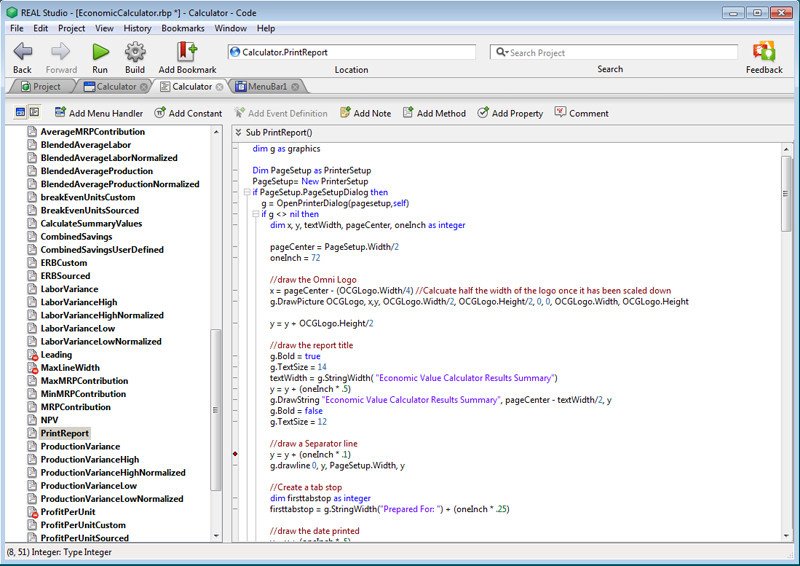
Task: Collapse the 'if g <> nil then' block
Action: pyautogui.click(x=256, y=214)
